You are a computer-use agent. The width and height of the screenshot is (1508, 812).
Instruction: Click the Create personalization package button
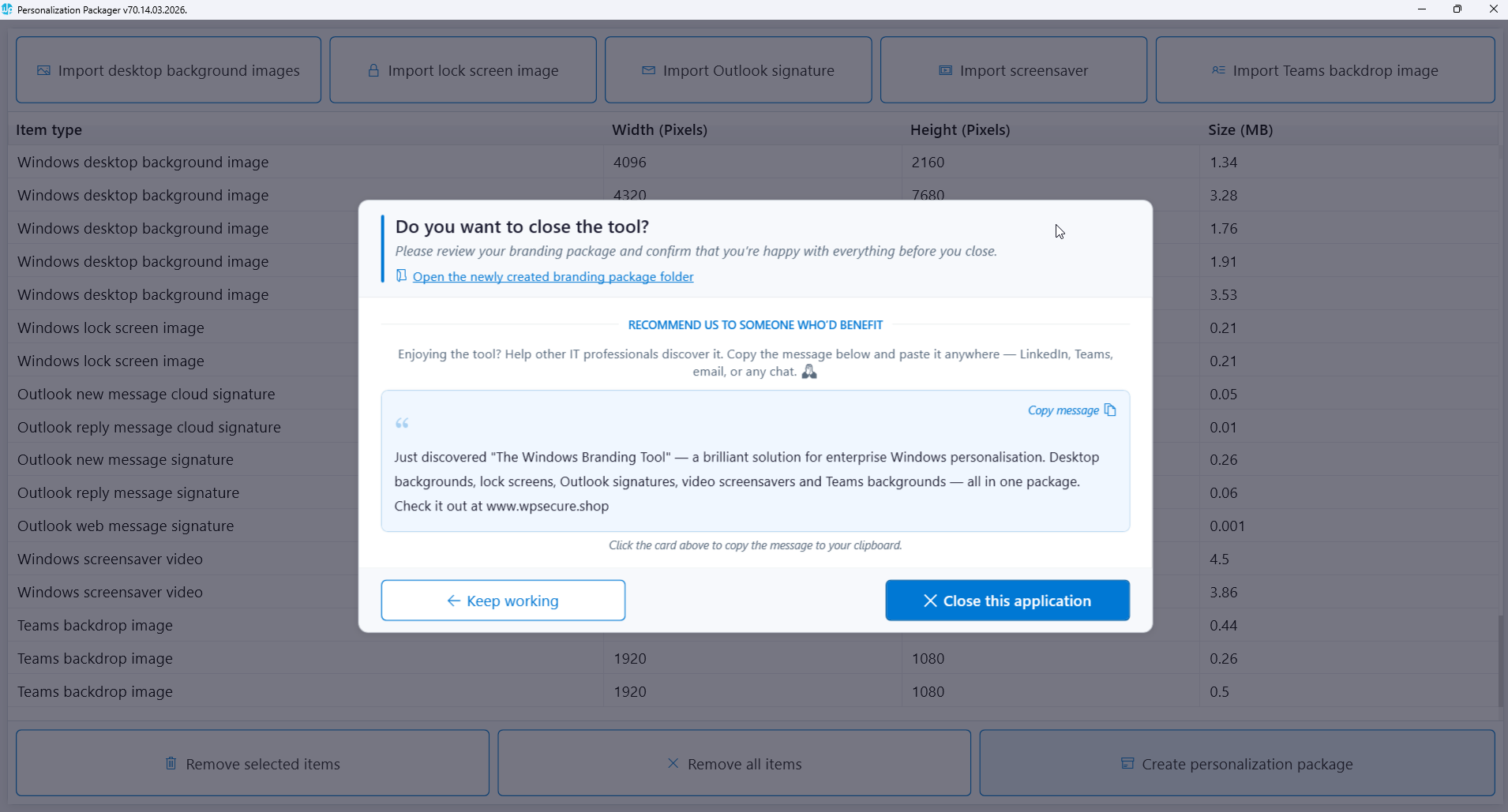(1236, 763)
